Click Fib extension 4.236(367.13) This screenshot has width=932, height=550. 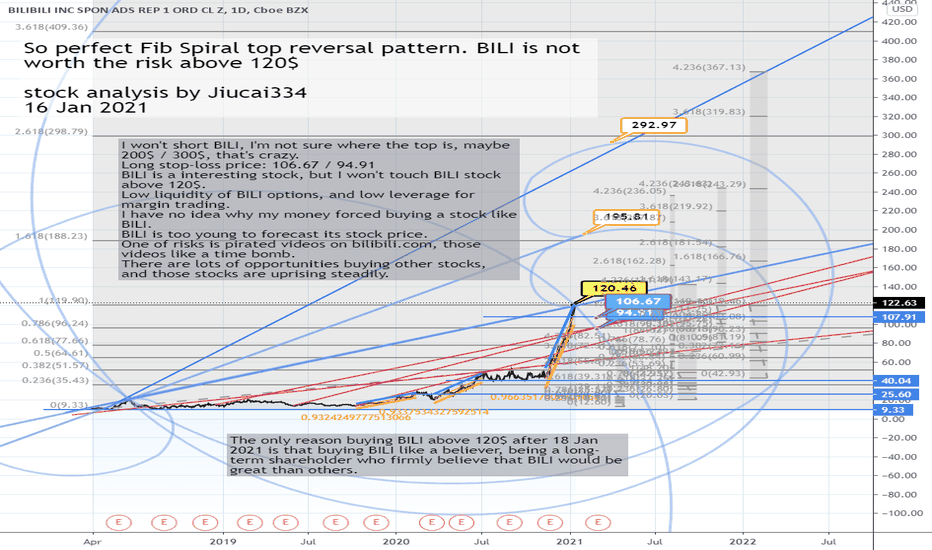point(709,67)
